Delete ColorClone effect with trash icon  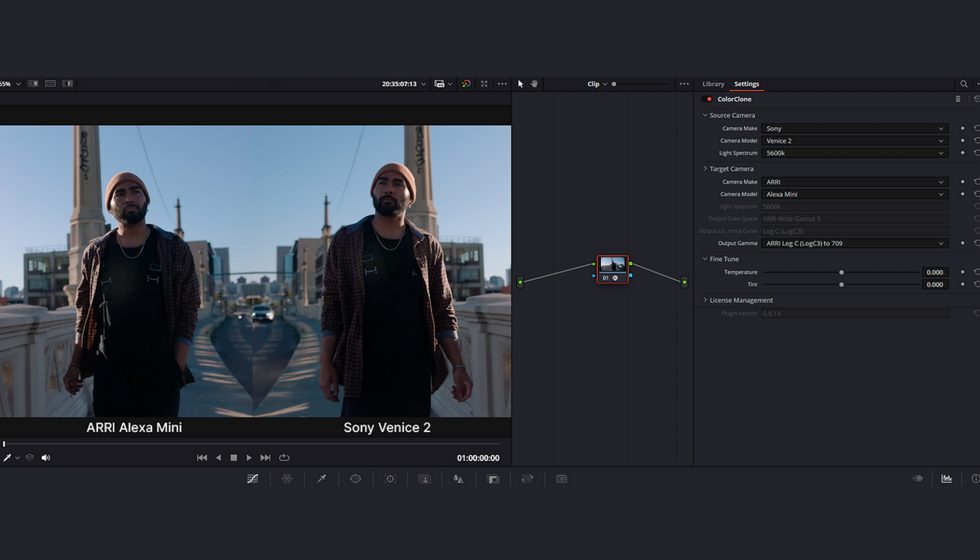[x=957, y=99]
